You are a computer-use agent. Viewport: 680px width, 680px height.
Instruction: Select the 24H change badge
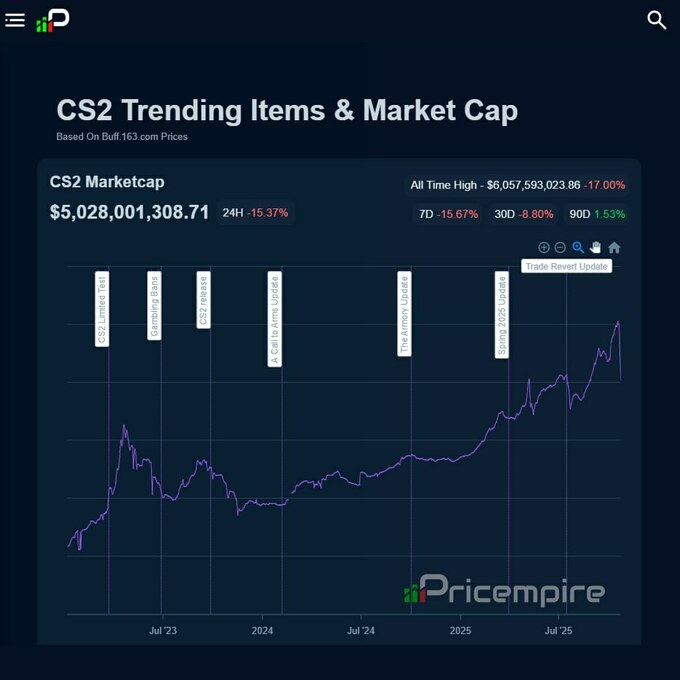coord(256,213)
